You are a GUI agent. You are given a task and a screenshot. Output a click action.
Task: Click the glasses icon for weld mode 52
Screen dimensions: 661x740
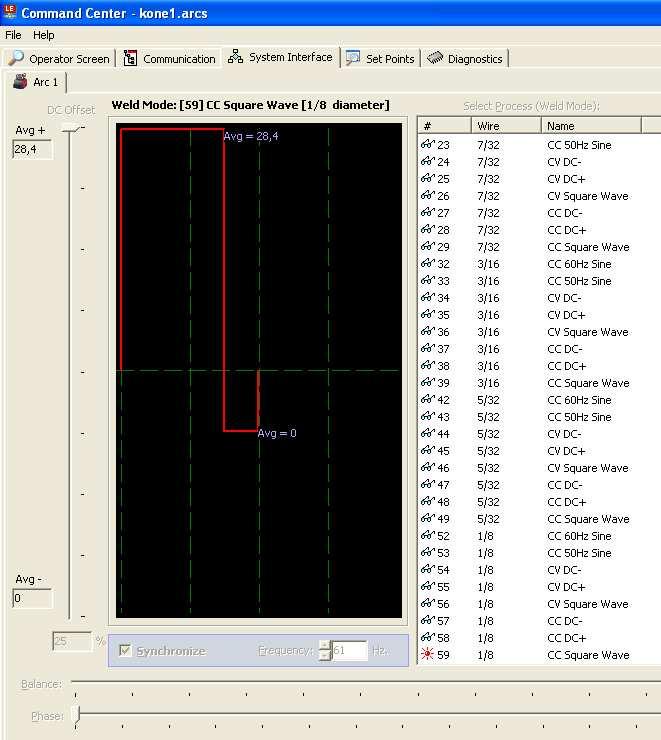pyautogui.click(x=427, y=535)
